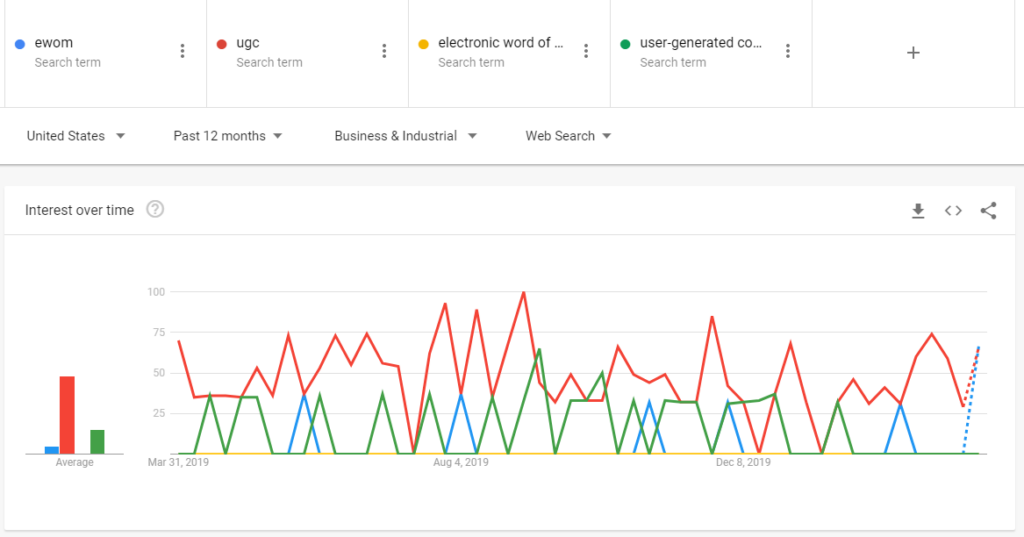Open options for electronic word of mouth term
The width and height of the screenshot is (1024, 537).
586,51
